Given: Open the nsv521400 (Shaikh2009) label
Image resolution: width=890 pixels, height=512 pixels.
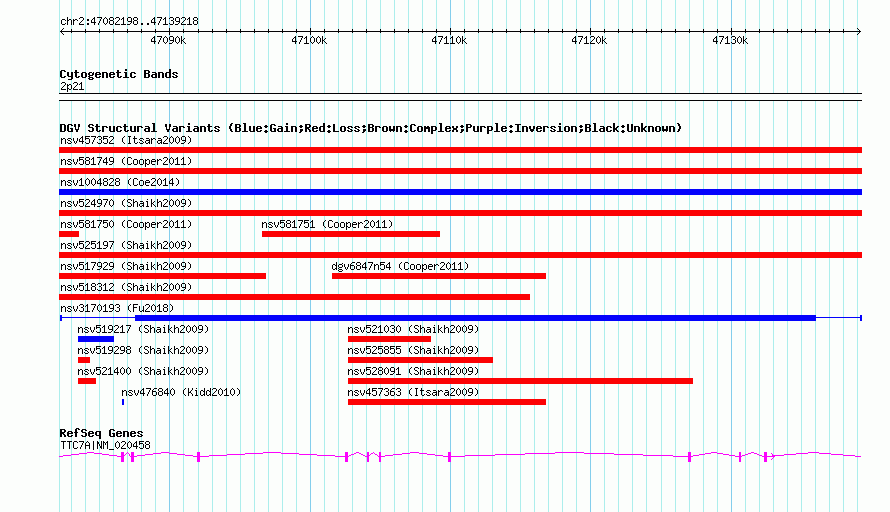Looking at the screenshot, I should tap(143, 371).
